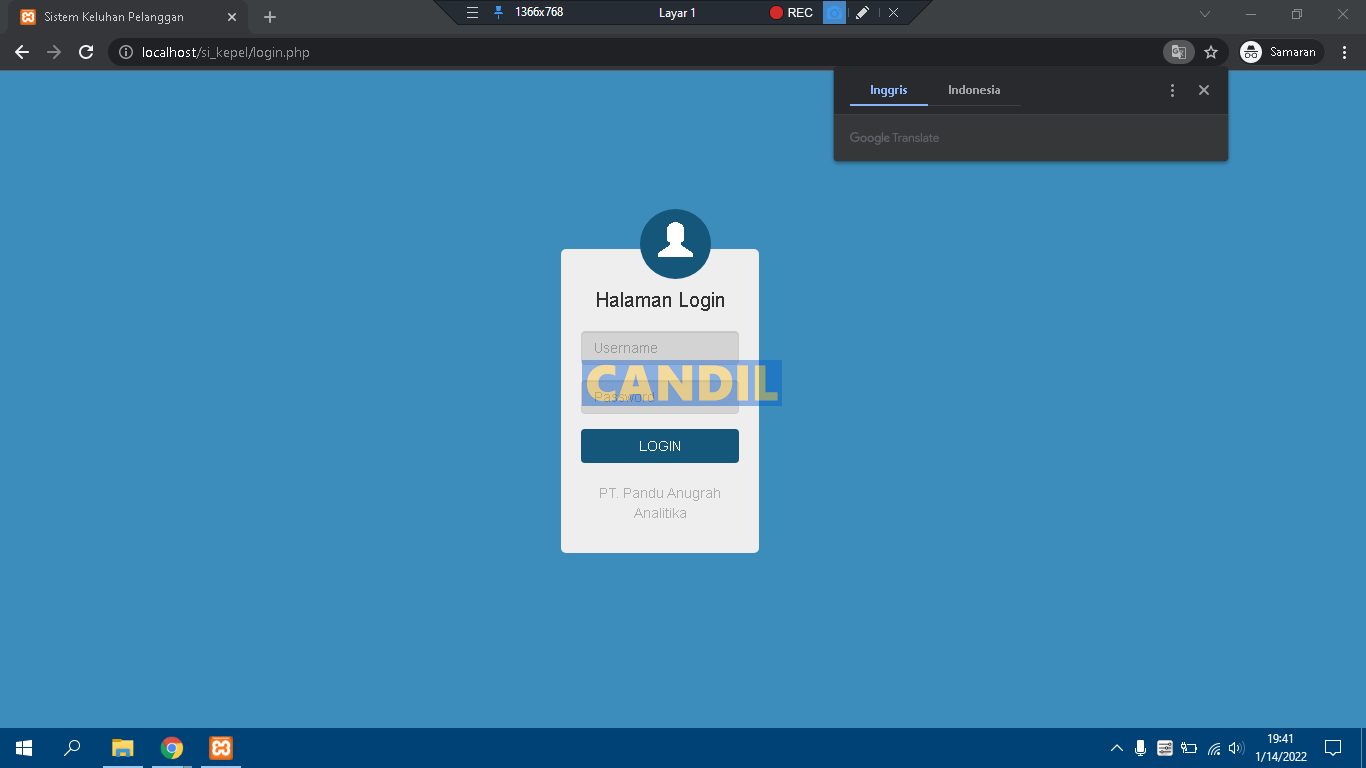Open File Explorer from the taskbar
Screen dimensions: 1366x768
122,748
